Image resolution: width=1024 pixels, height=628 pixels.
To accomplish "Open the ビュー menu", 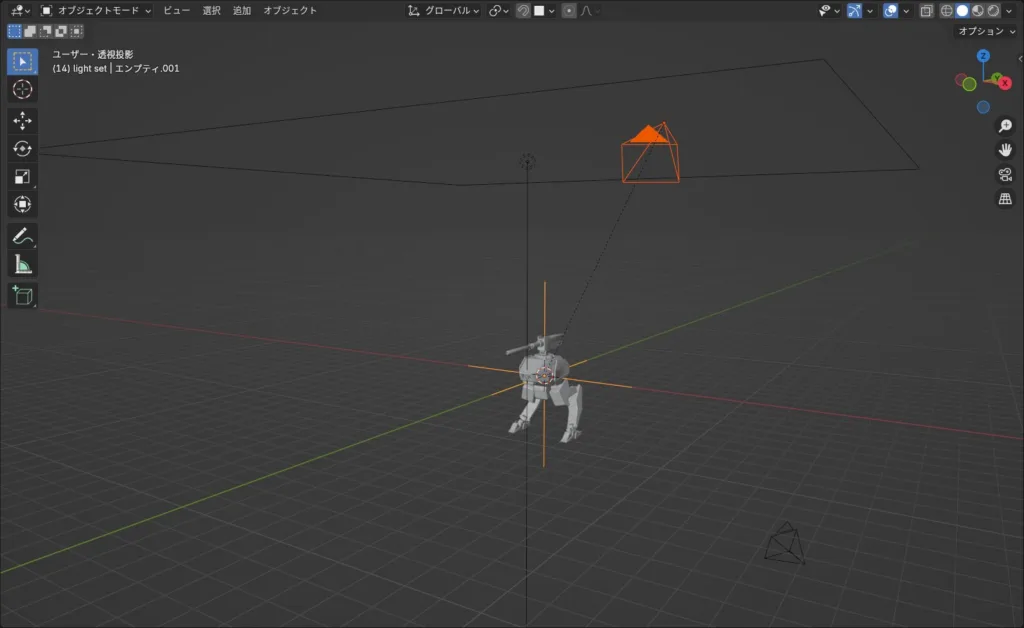I will [176, 11].
